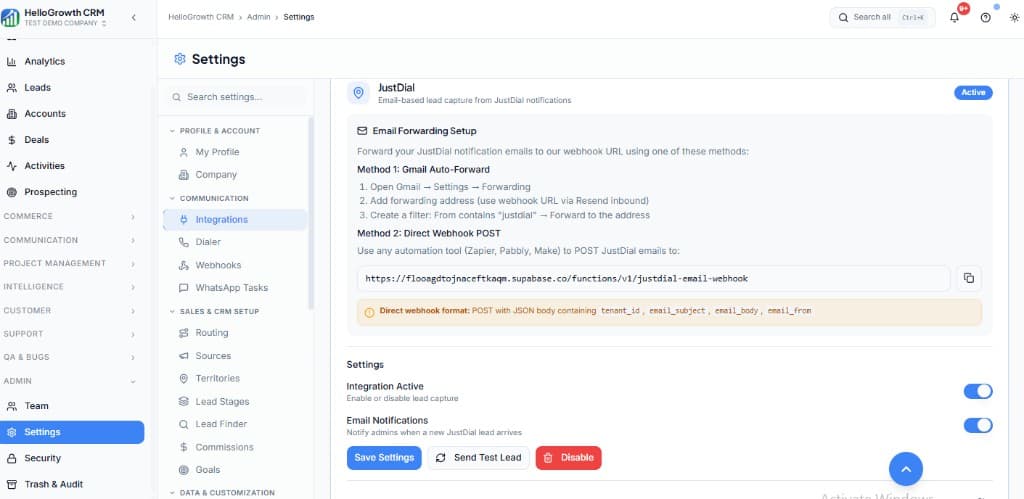Collapse the SALES & CRM SETUP group
Screen dimensions: 1024x499
point(214,311)
